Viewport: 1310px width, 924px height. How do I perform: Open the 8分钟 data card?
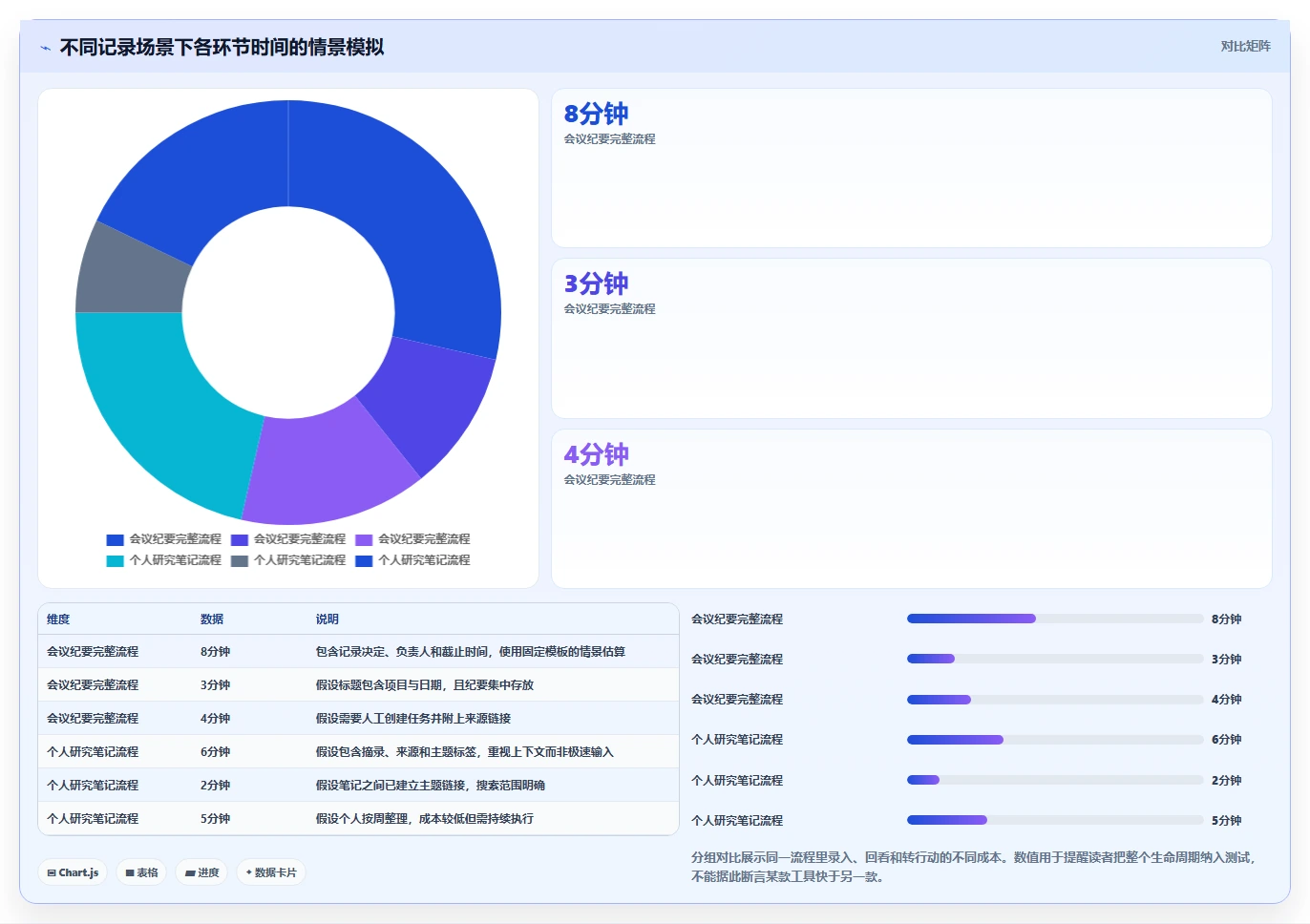point(912,168)
